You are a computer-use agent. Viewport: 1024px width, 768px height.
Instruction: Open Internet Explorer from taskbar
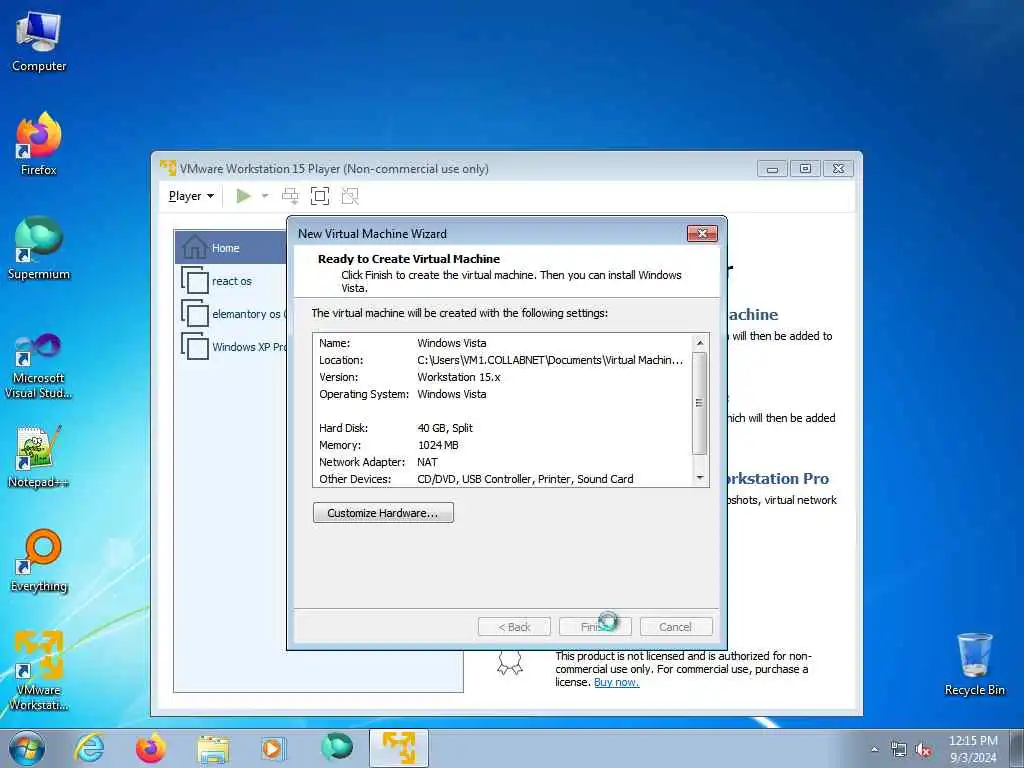89,748
